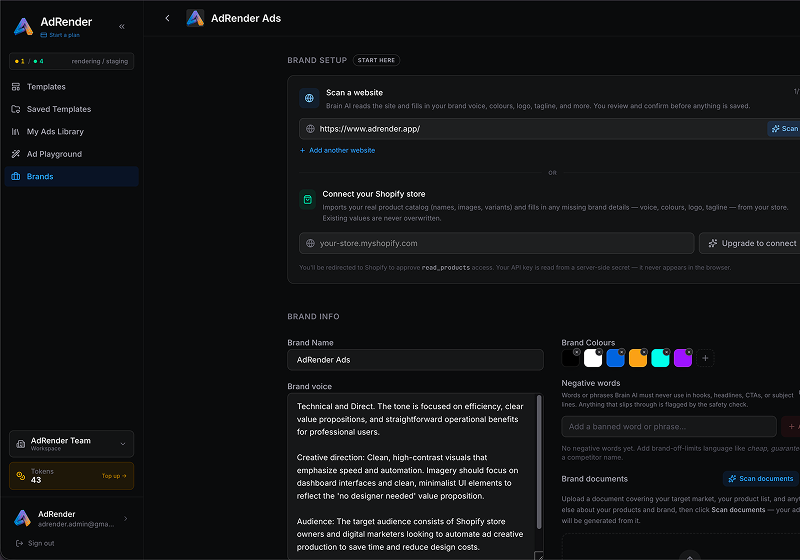Click the workspace building icon
This screenshot has width=800, height=560.
(x=20, y=444)
